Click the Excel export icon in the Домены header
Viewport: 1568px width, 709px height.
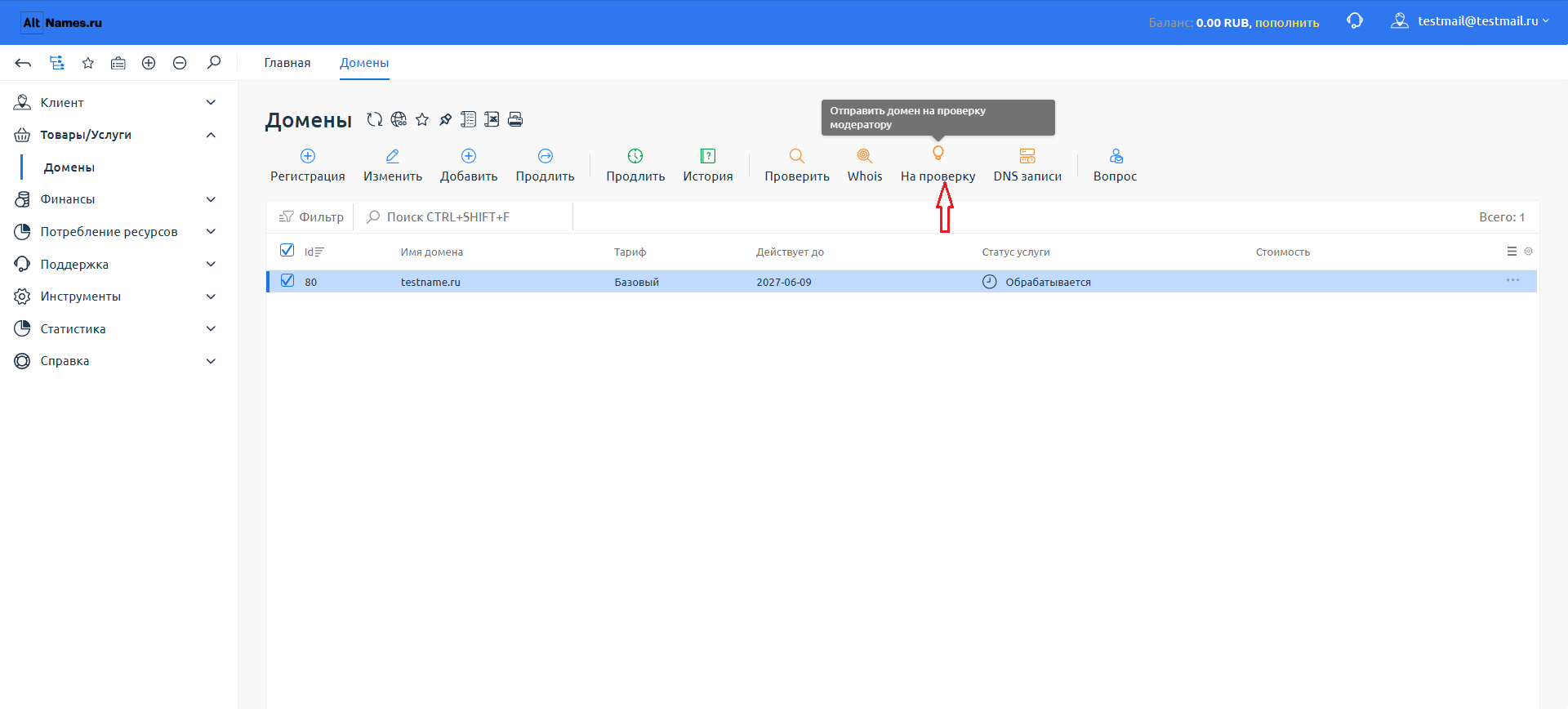pyautogui.click(x=492, y=119)
